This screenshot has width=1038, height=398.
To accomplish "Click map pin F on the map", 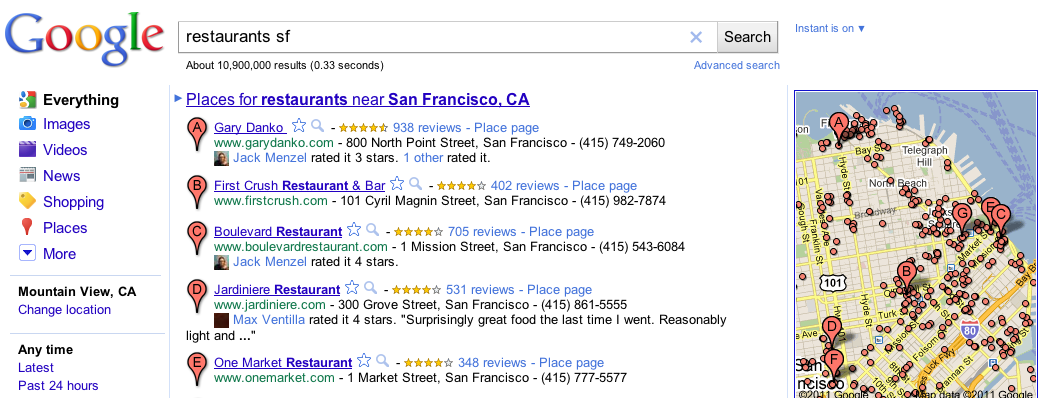I will (x=834, y=366).
